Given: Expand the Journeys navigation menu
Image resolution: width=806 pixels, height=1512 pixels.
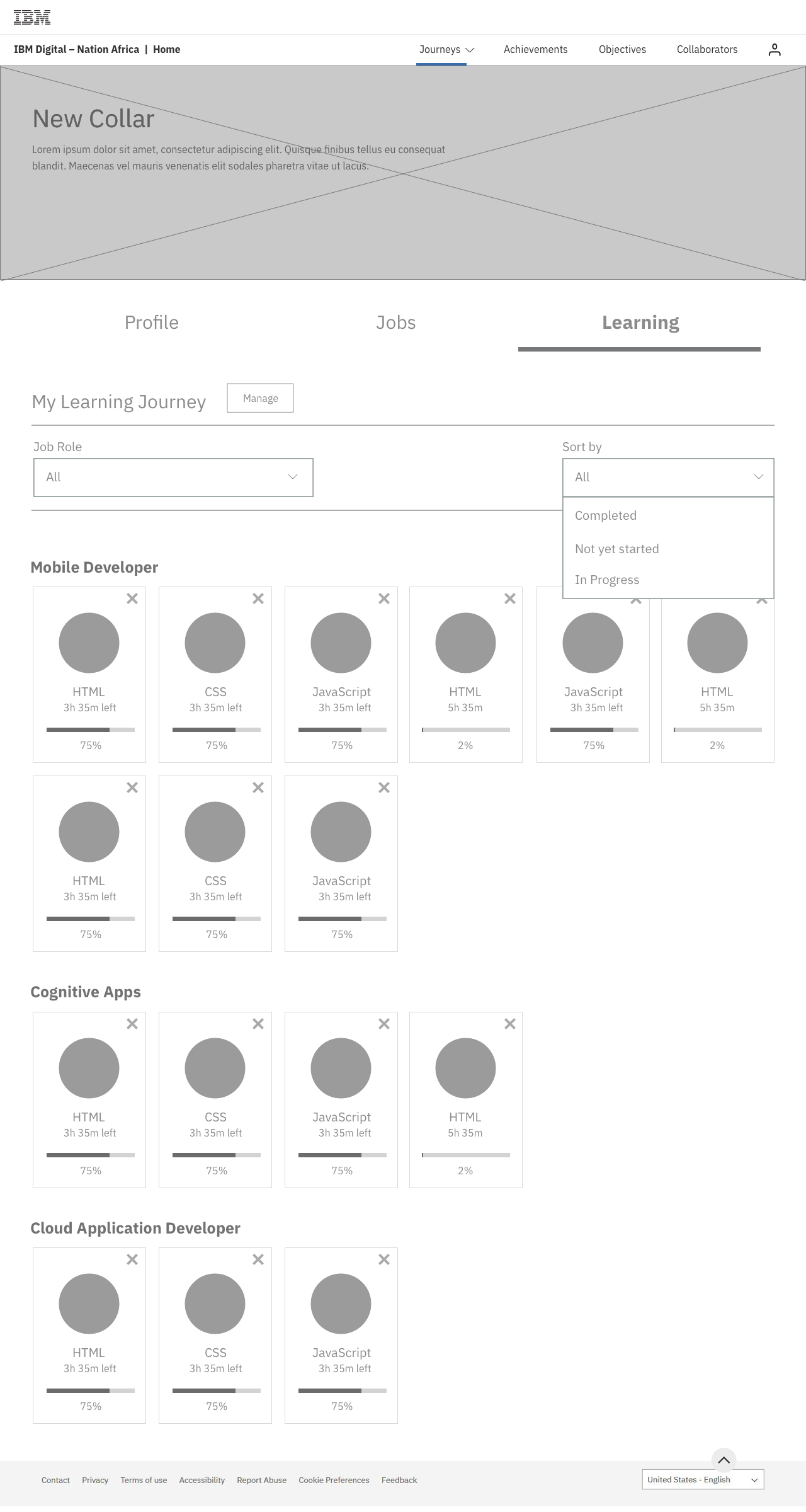Looking at the screenshot, I should click(446, 50).
